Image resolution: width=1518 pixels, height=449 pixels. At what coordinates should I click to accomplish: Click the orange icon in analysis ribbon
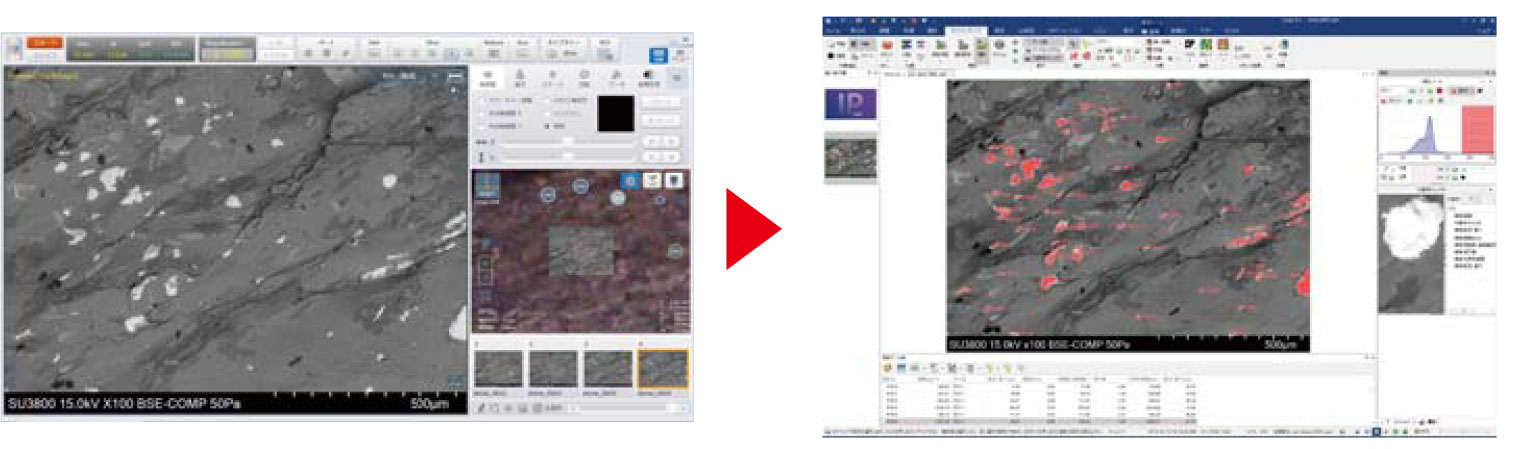point(887,46)
